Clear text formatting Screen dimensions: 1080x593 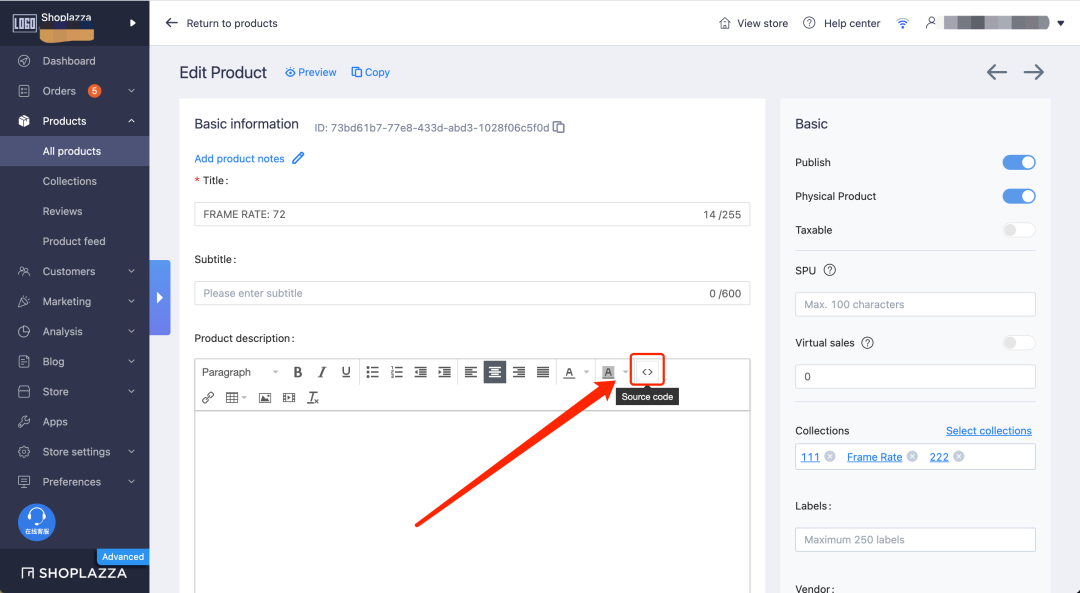coord(313,397)
